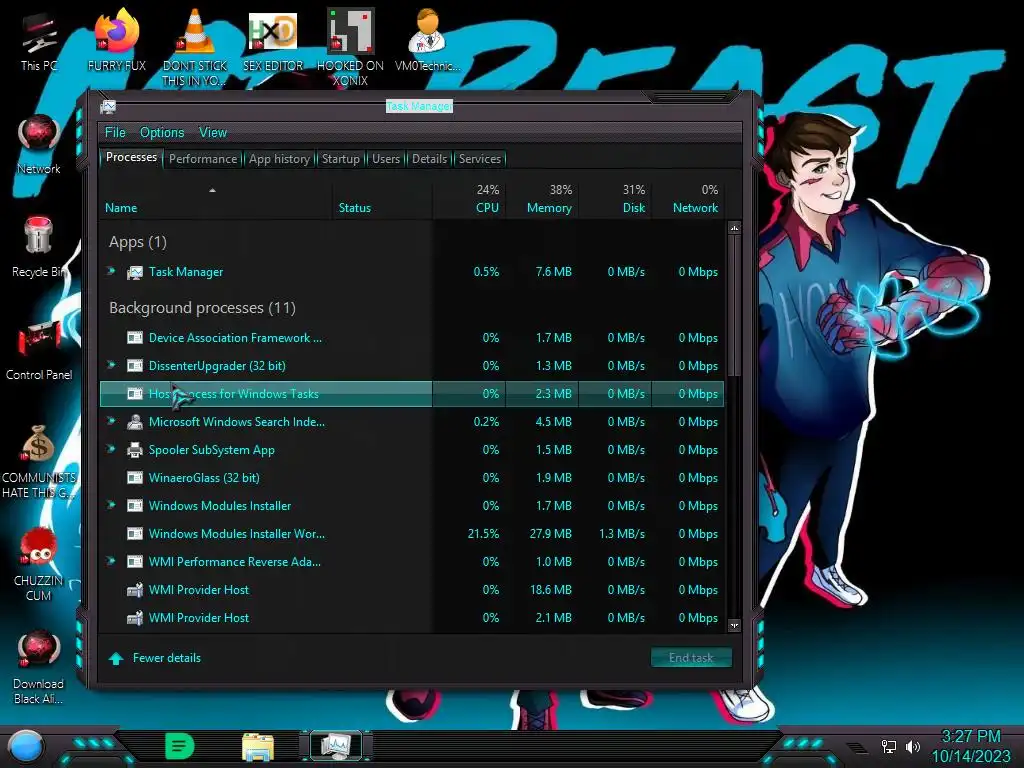Click the End task button

pyautogui.click(x=691, y=658)
